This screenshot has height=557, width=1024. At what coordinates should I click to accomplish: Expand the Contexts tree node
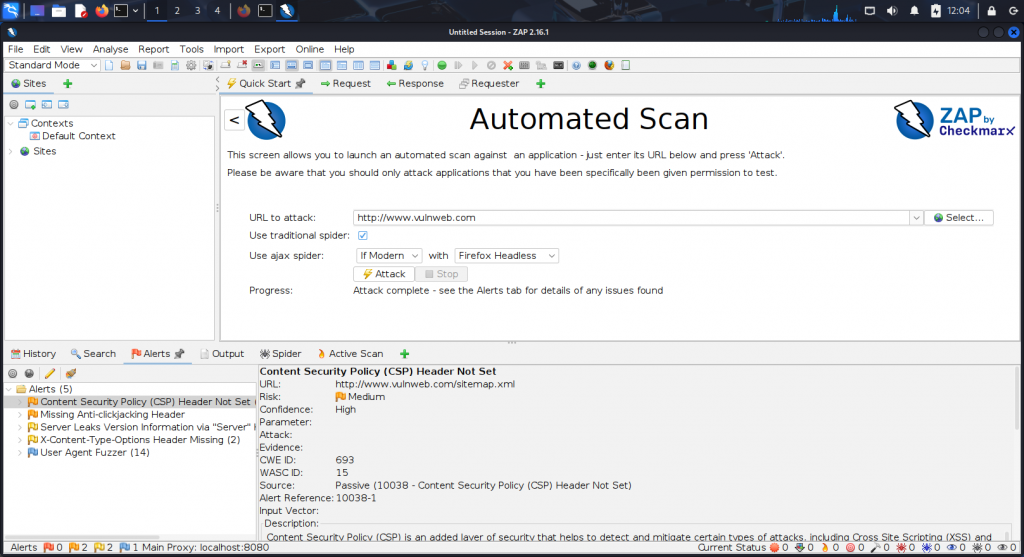(x=10, y=123)
